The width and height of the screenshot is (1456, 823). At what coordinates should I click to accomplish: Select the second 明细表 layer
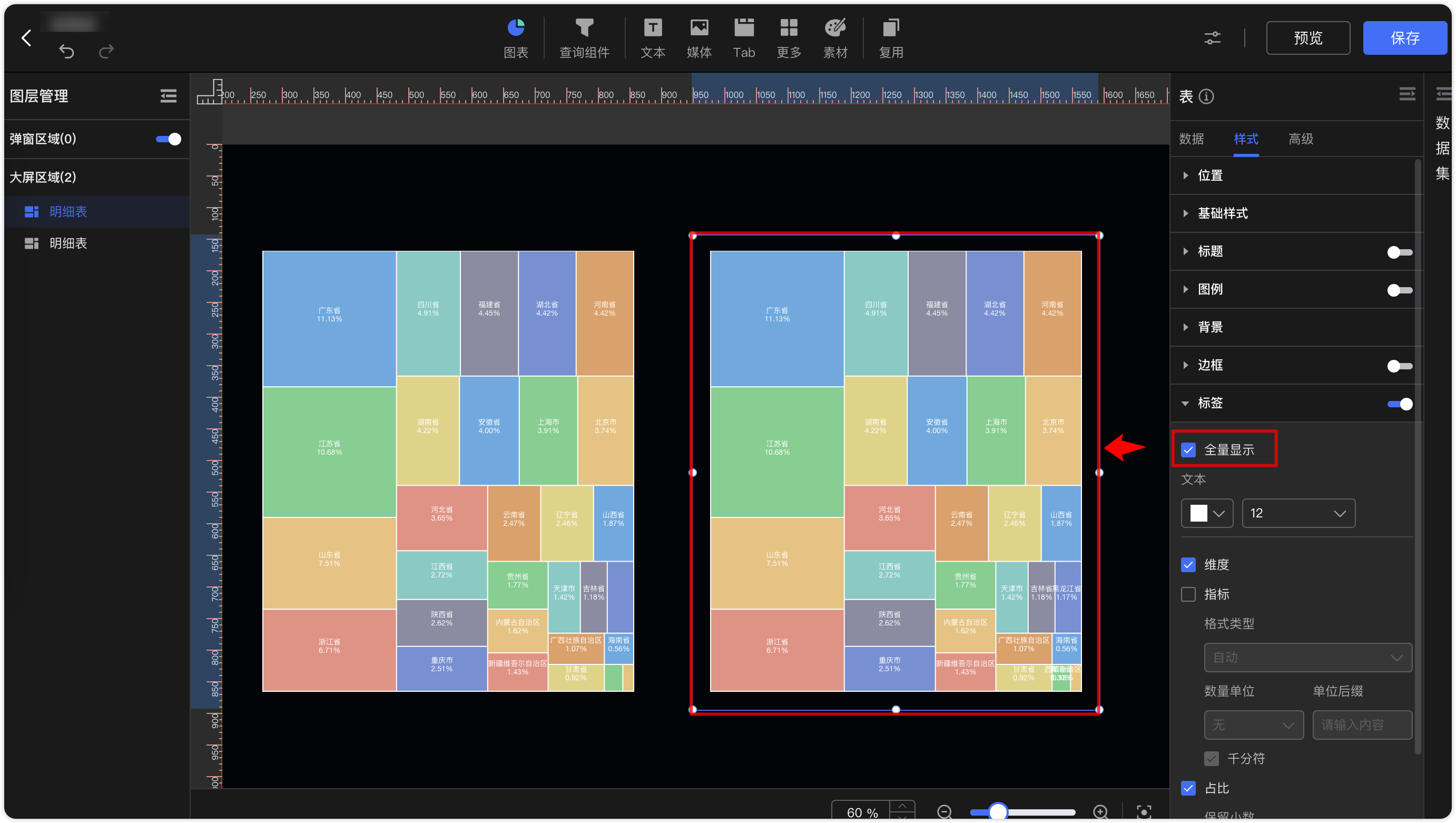[x=97, y=243]
